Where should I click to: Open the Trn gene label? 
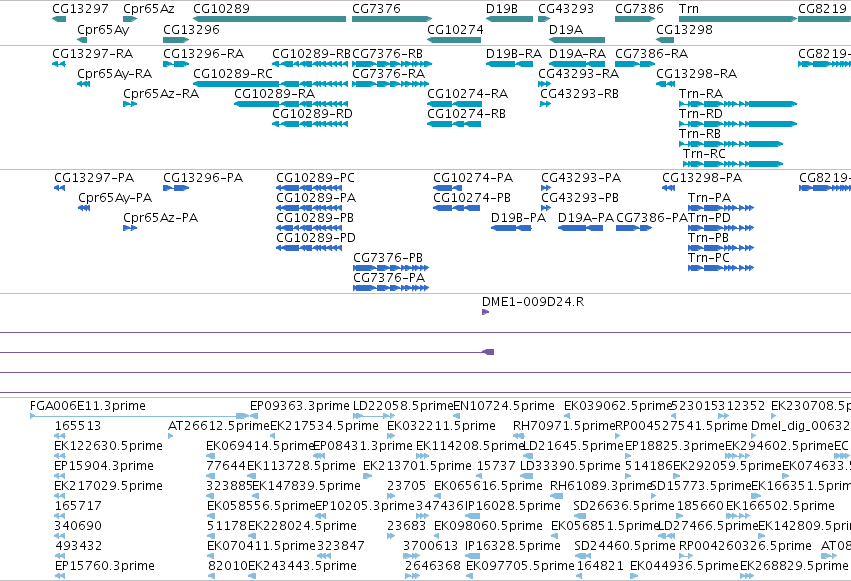[x=689, y=9]
